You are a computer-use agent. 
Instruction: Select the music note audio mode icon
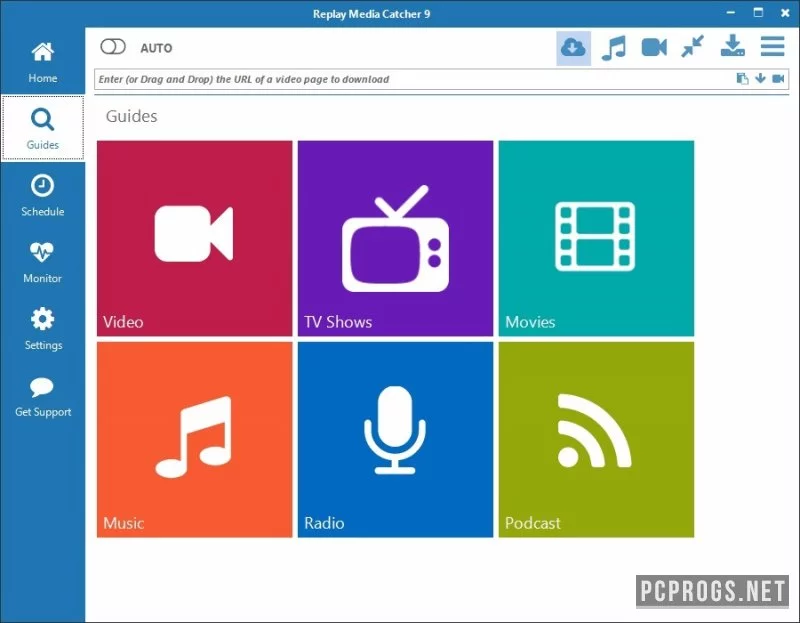pos(614,48)
